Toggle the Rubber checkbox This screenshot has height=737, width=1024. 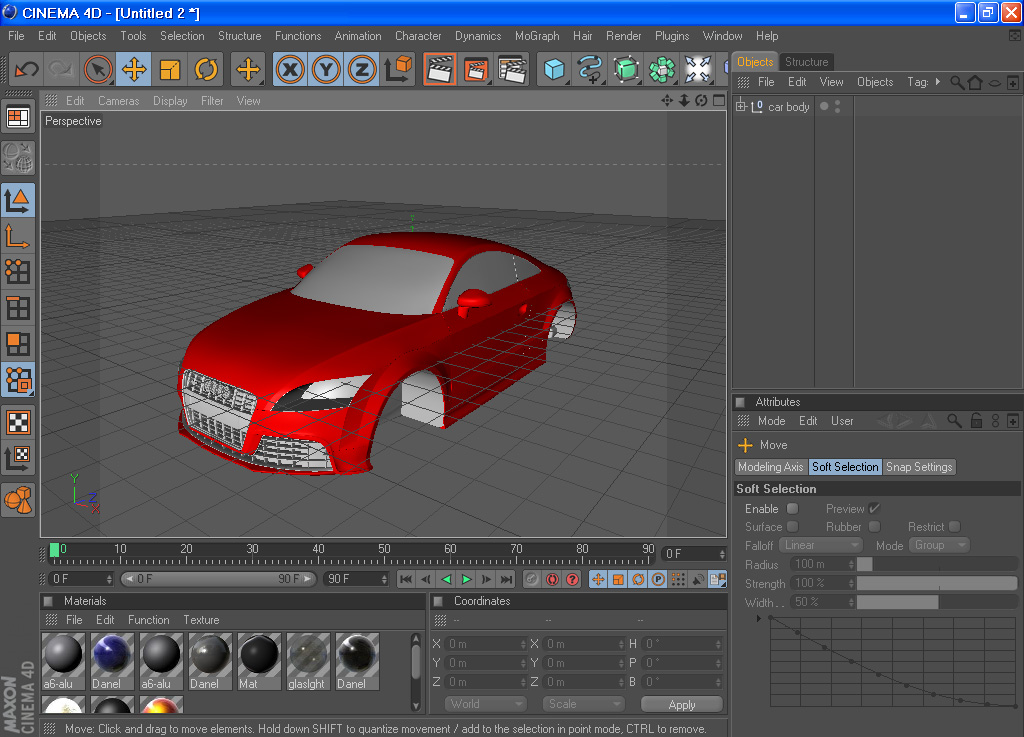[874, 527]
